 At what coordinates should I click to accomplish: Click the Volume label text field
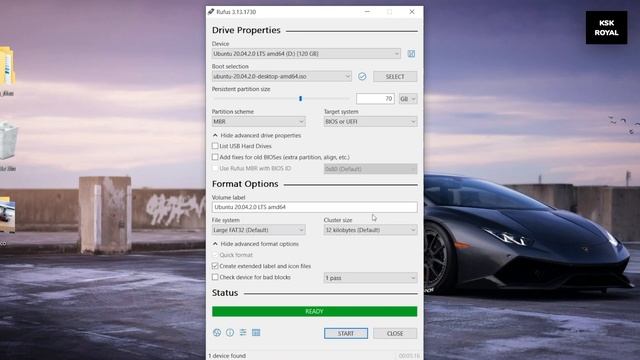pos(314,207)
